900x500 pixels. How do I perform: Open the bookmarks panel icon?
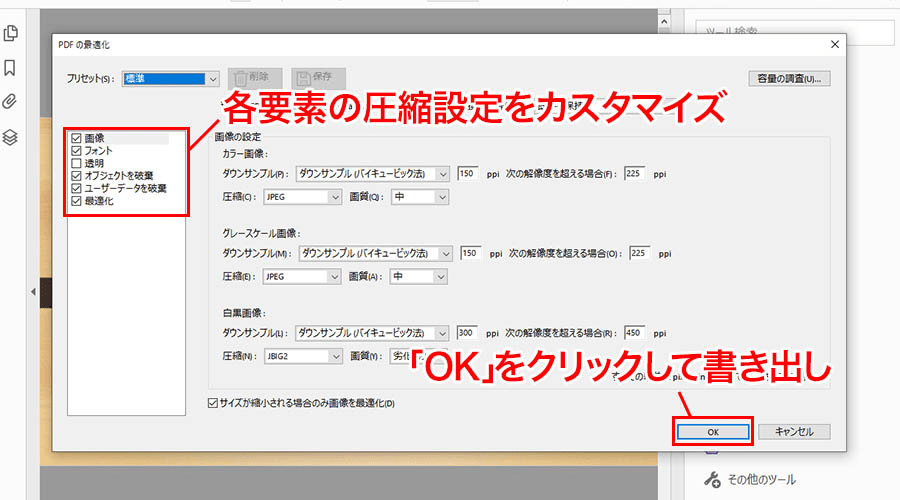click(10, 68)
